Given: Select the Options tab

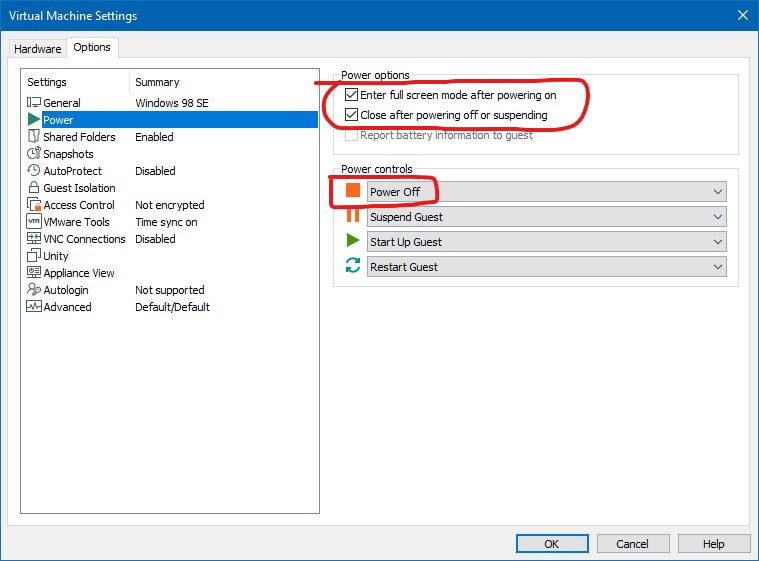Looking at the screenshot, I should point(92,47).
